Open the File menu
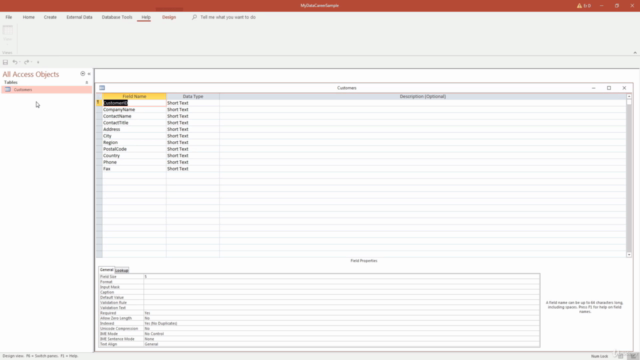The image size is (640, 360). [x=9, y=17]
